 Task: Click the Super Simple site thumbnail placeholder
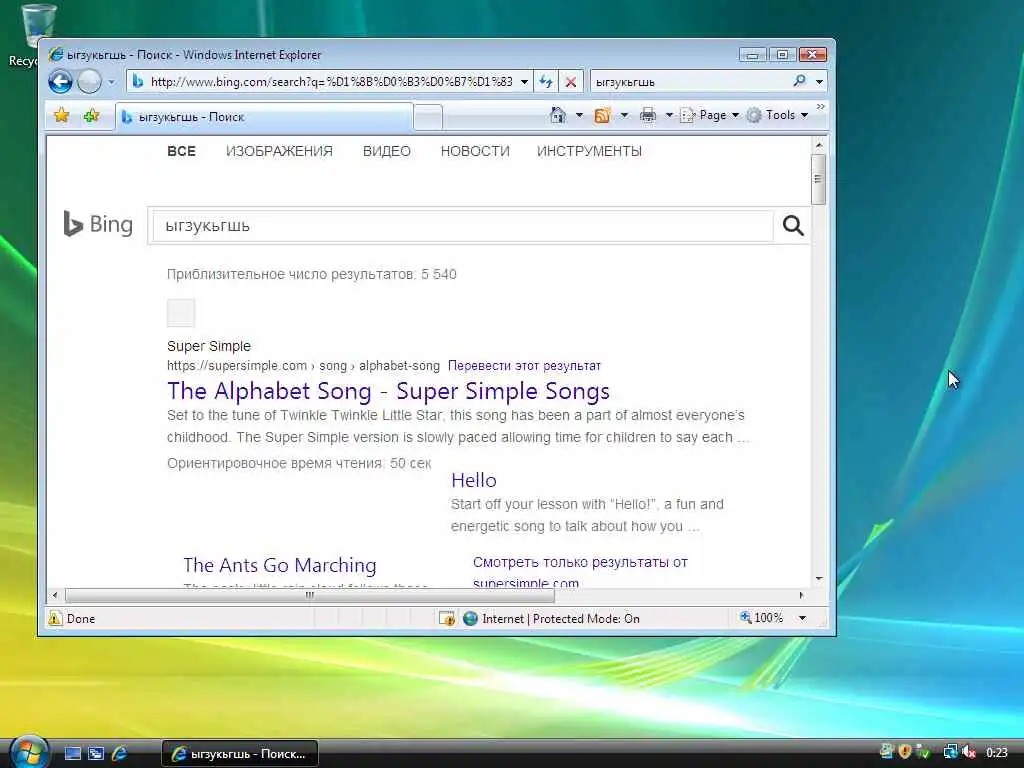[x=181, y=313]
